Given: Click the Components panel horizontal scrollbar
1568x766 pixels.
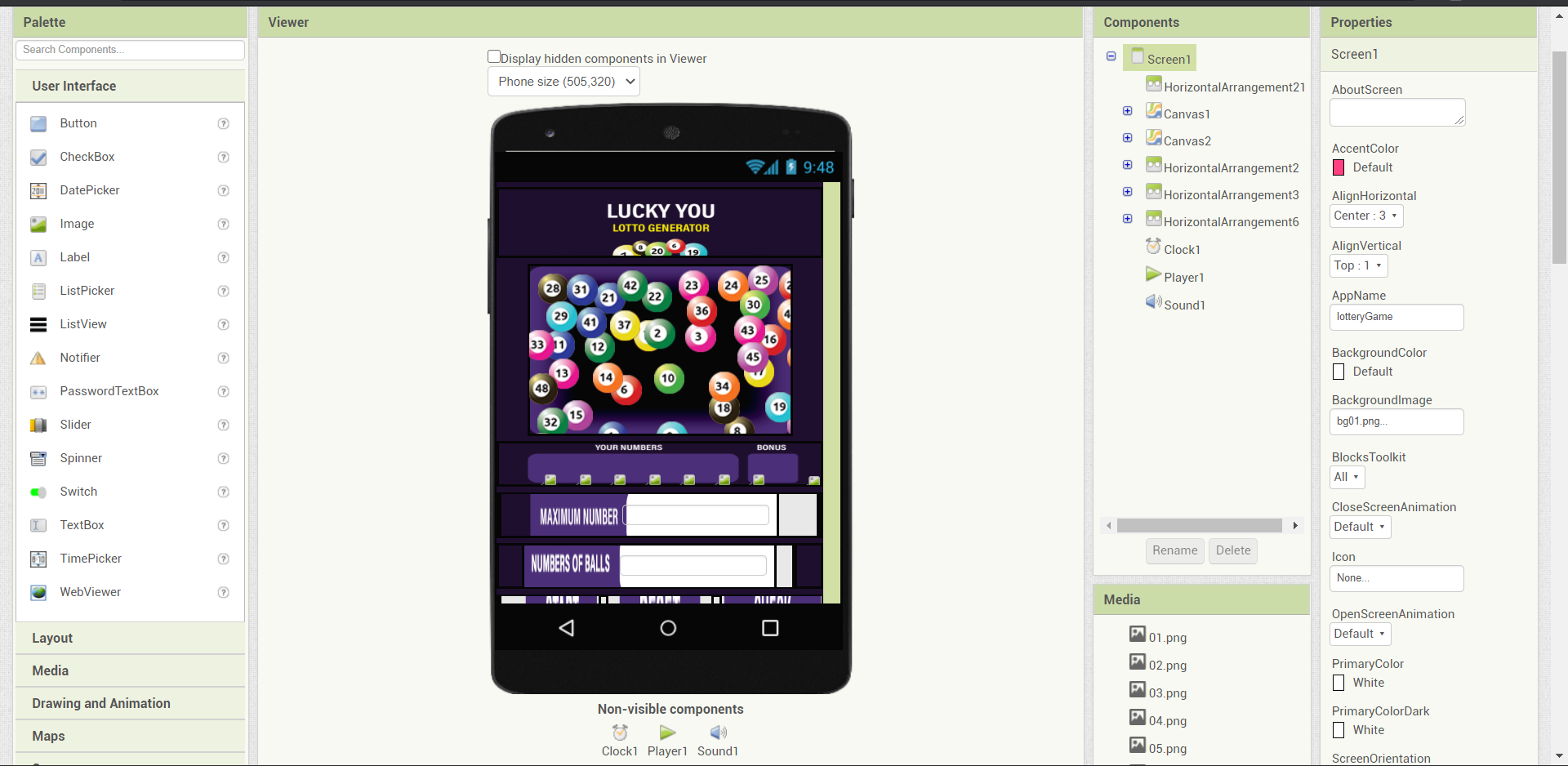Looking at the screenshot, I should click(1200, 526).
